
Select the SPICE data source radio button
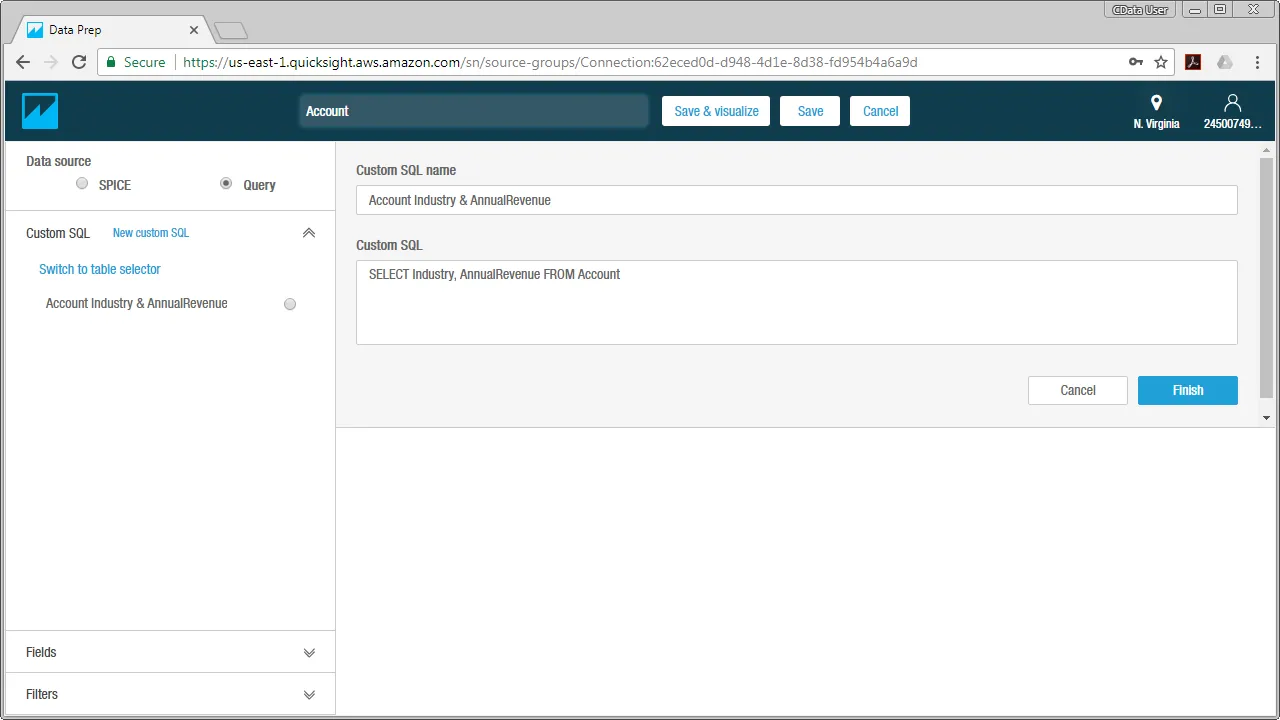click(x=82, y=184)
